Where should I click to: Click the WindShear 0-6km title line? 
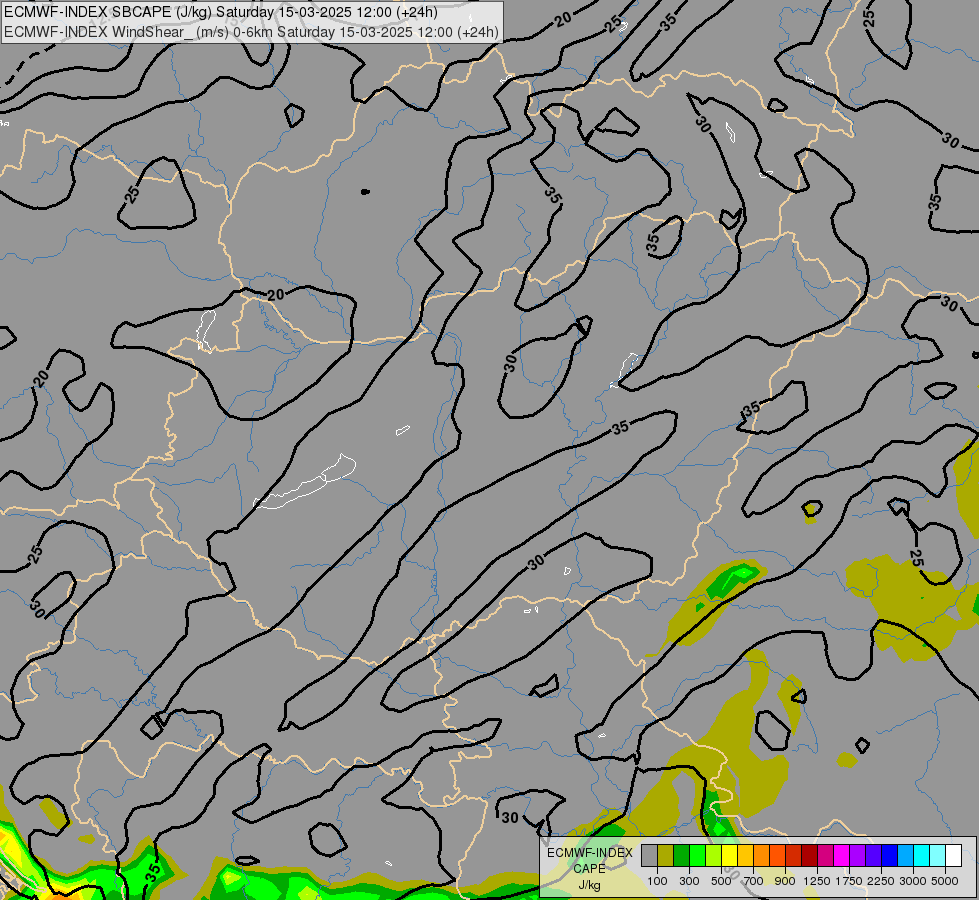[x=251, y=32]
